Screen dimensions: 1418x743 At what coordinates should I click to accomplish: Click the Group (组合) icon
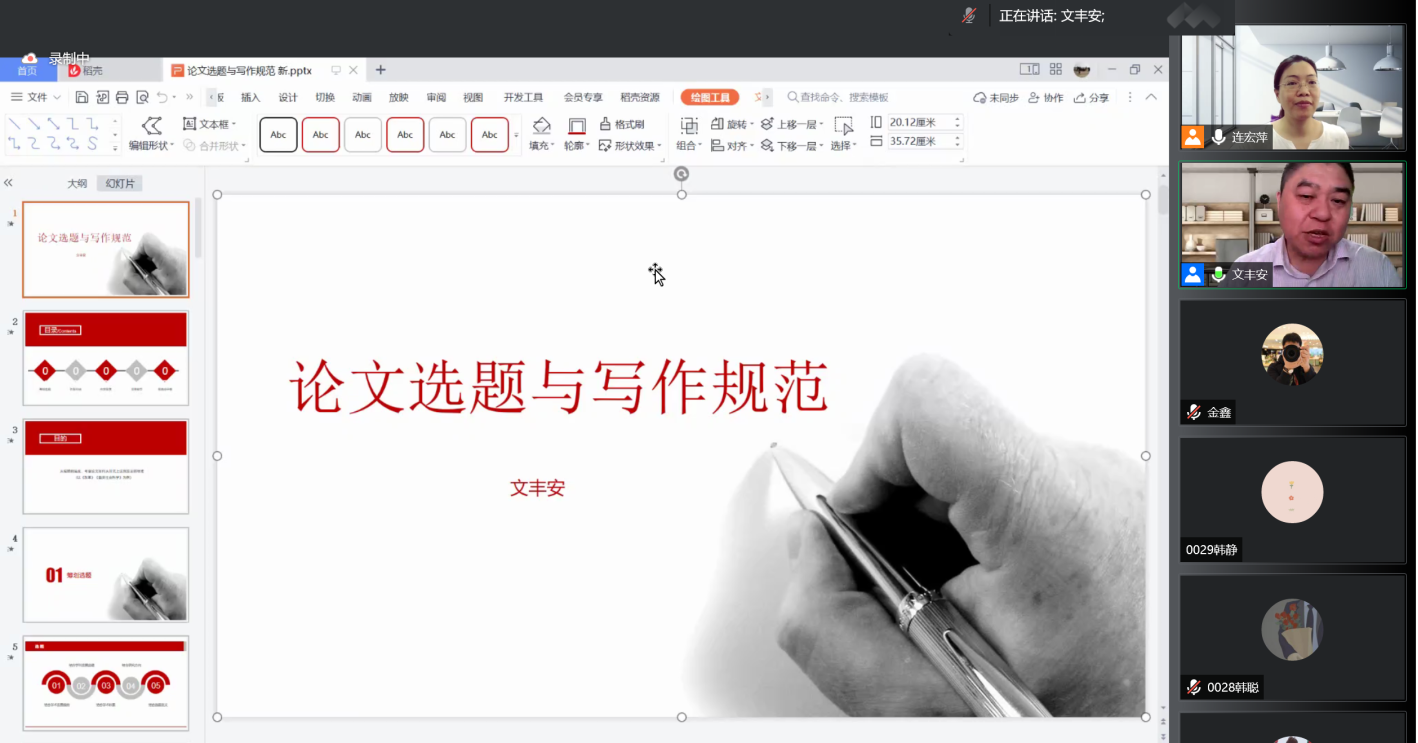(689, 125)
